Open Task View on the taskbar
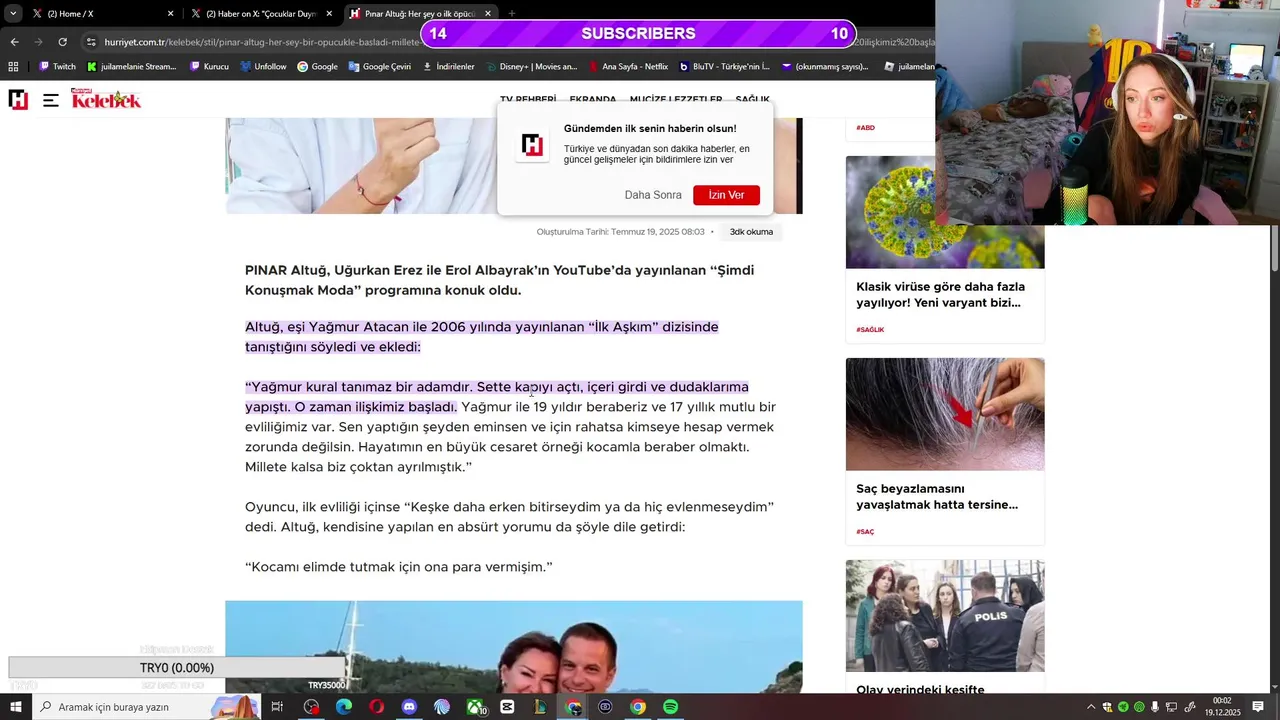The width and height of the screenshot is (1280, 720). [x=277, y=707]
